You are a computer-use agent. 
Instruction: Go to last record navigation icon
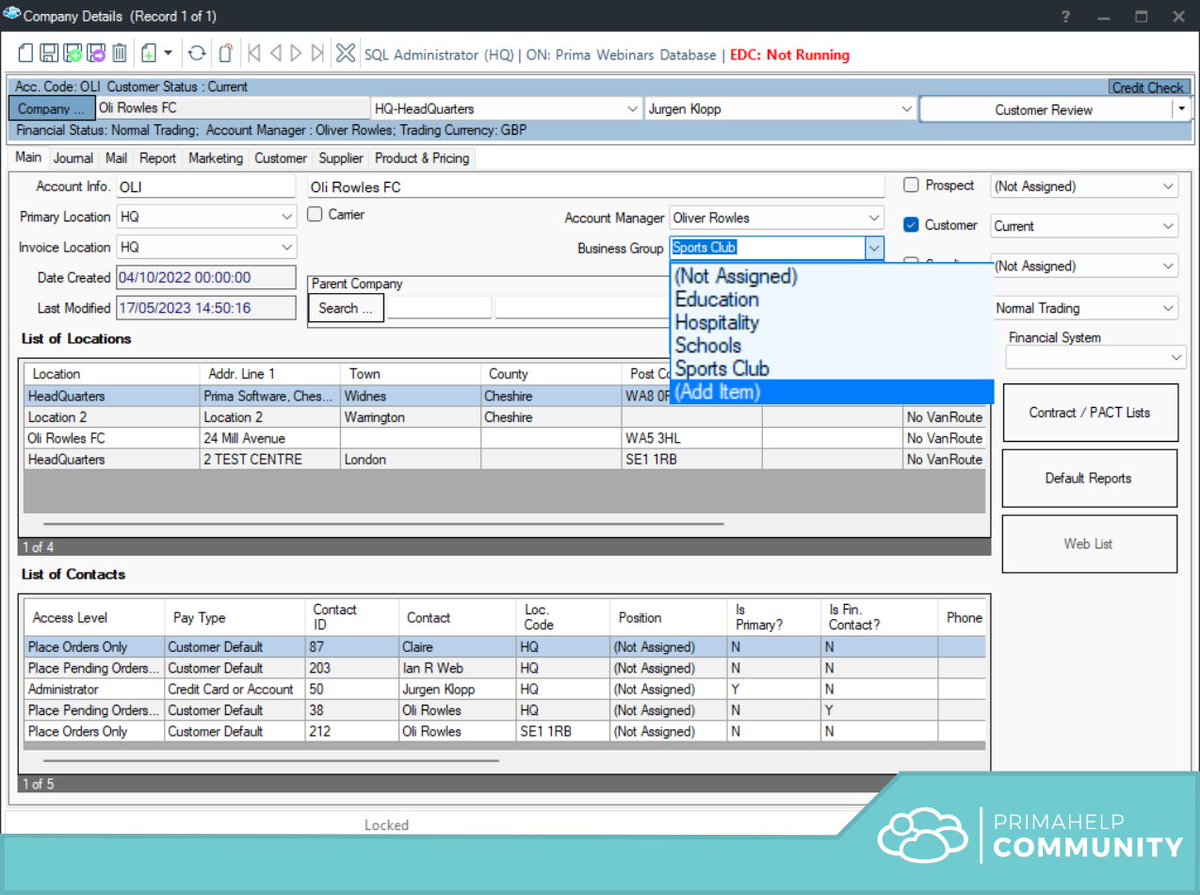pos(318,54)
